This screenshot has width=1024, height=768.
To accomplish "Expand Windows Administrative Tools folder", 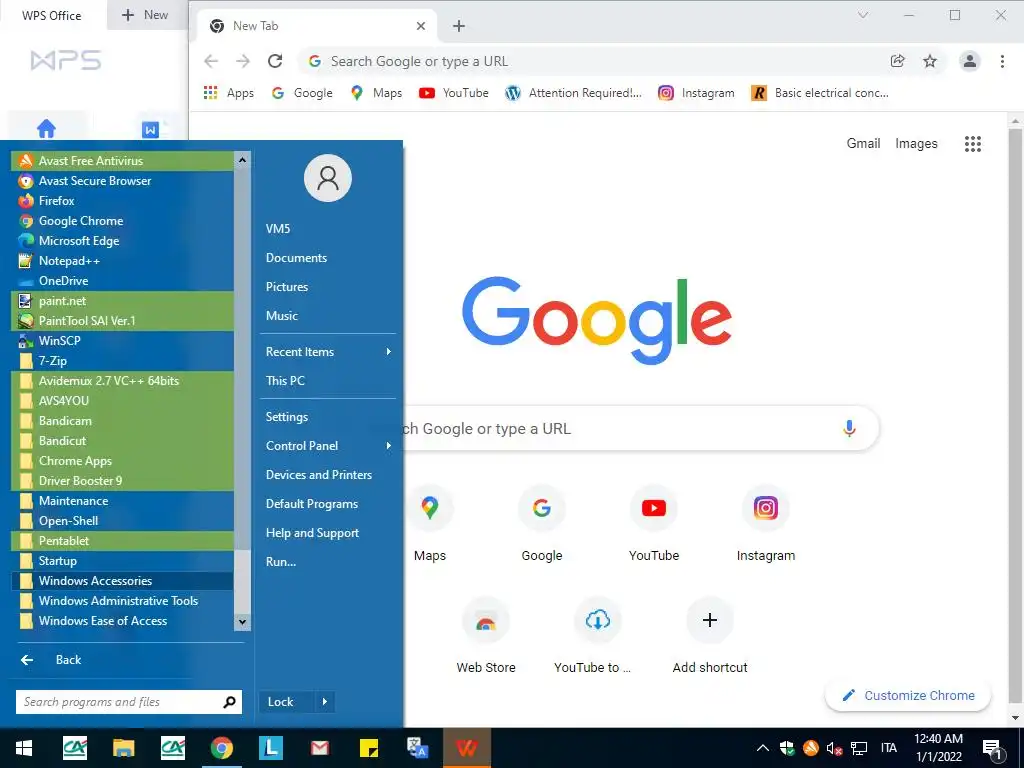I will [x=122, y=601].
